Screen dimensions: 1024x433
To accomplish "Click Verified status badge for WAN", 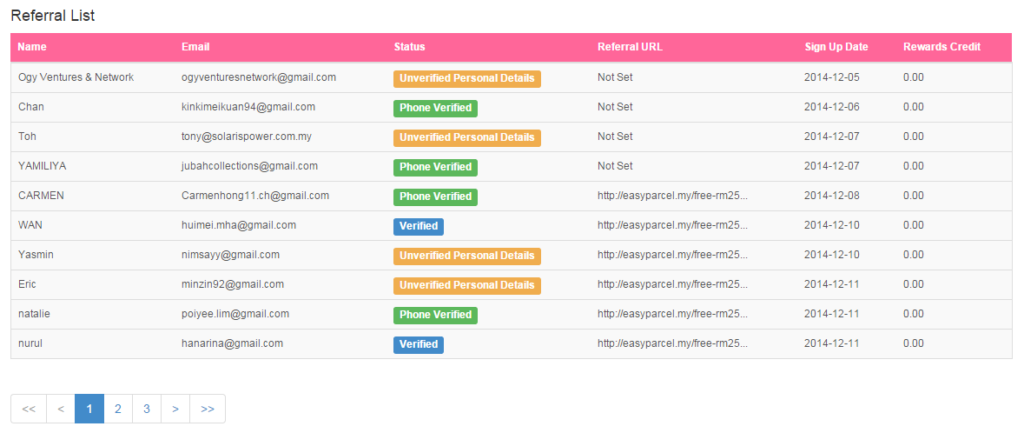I will point(418,226).
